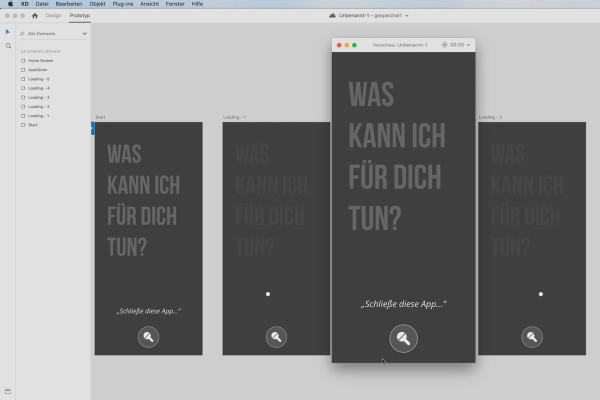This screenshot has height=400, width=600.
Task: Open the Ansicht menu
Action: [x=149, y=4]
